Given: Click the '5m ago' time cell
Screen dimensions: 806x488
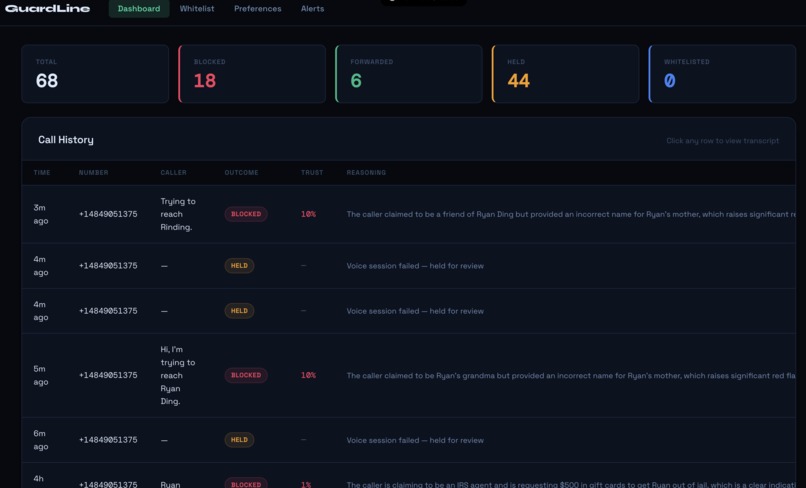Looking at the screenshot, I should 41,375.
